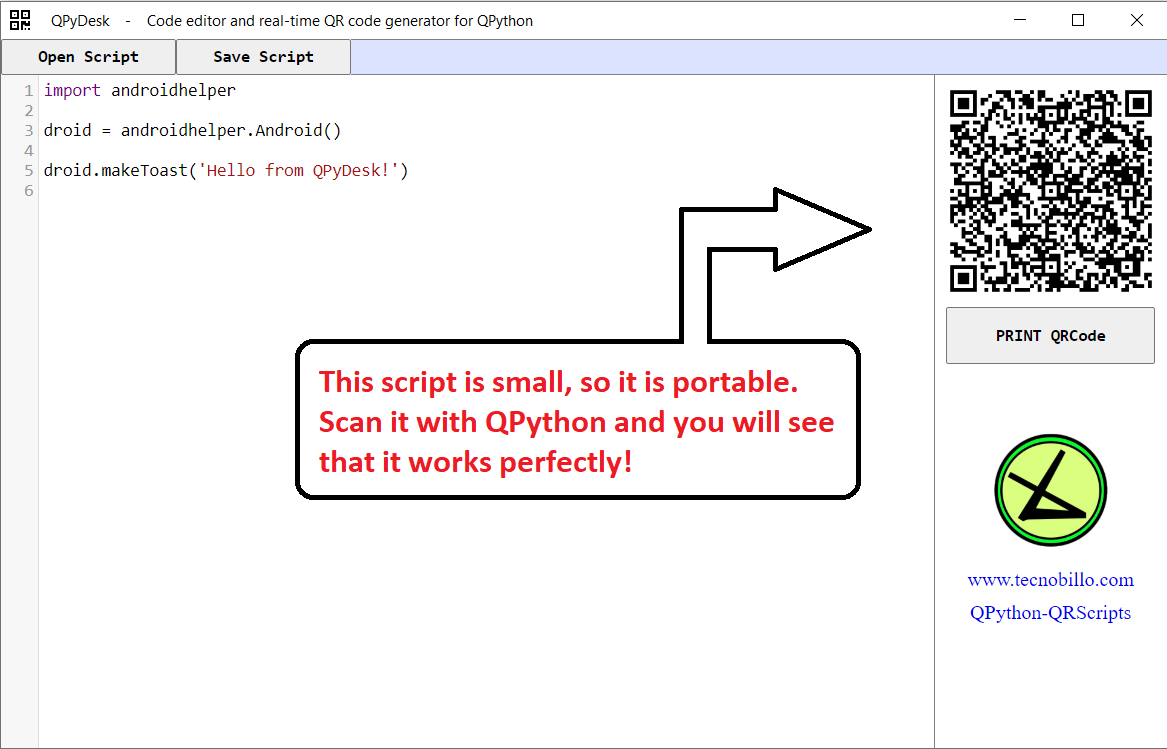Click the 'import' keyword on line 1
The image size is (1167, 749).
pyautogui.click(x=72, y=90)
